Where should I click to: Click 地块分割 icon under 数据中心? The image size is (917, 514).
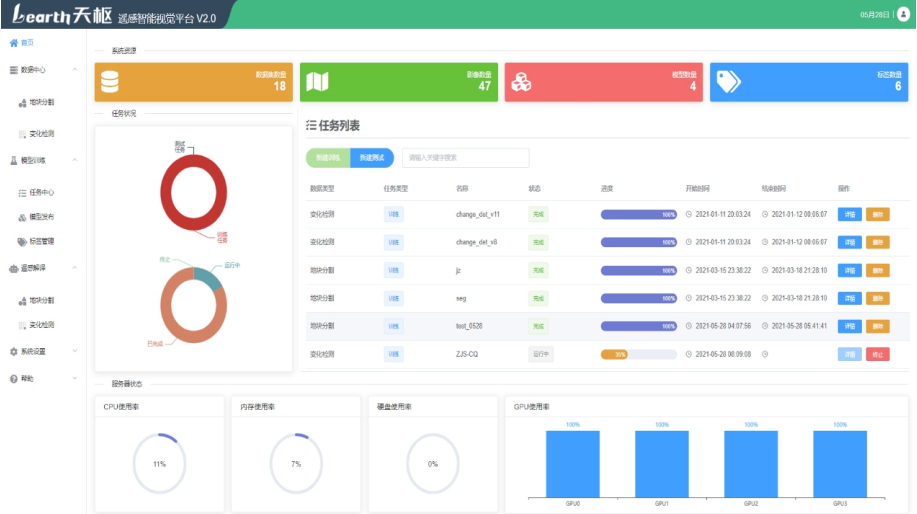tap(22, 102)
